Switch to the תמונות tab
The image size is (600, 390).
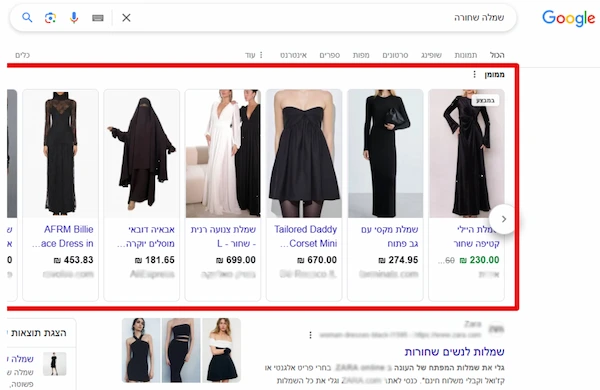(466, 55)
